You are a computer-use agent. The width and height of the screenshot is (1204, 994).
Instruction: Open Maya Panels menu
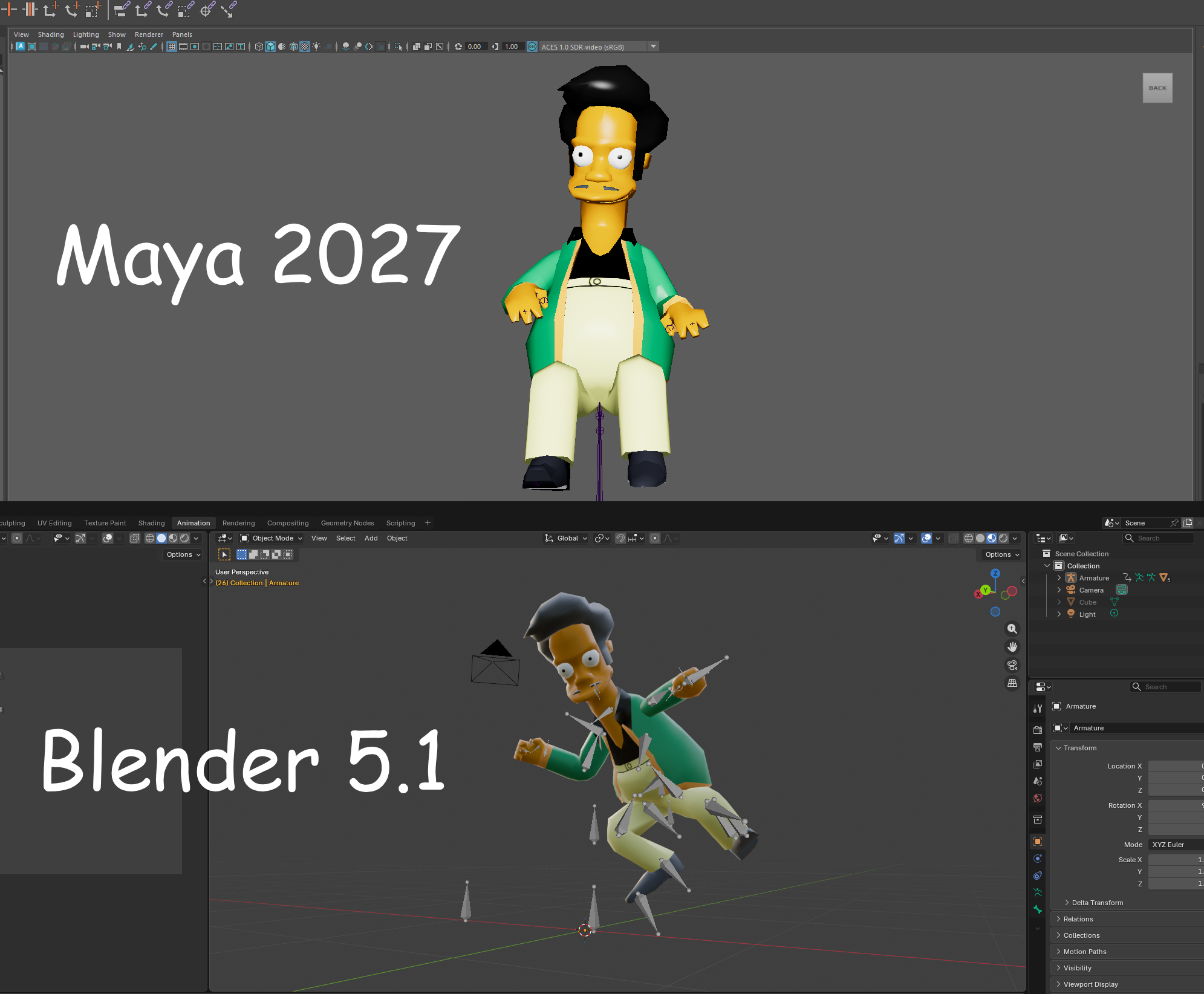point(182,34)
